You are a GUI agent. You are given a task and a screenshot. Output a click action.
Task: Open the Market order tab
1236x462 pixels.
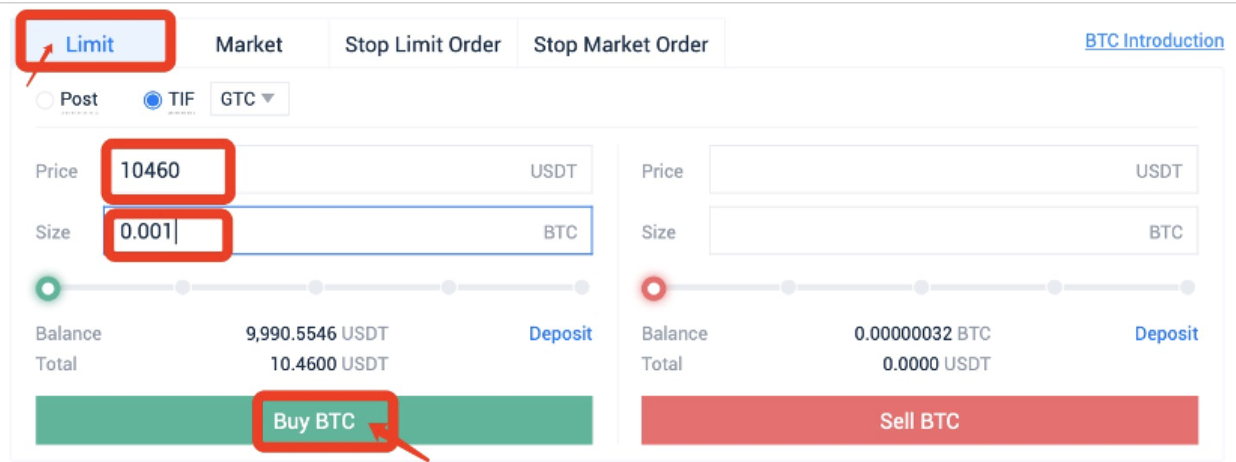[249, 44]
